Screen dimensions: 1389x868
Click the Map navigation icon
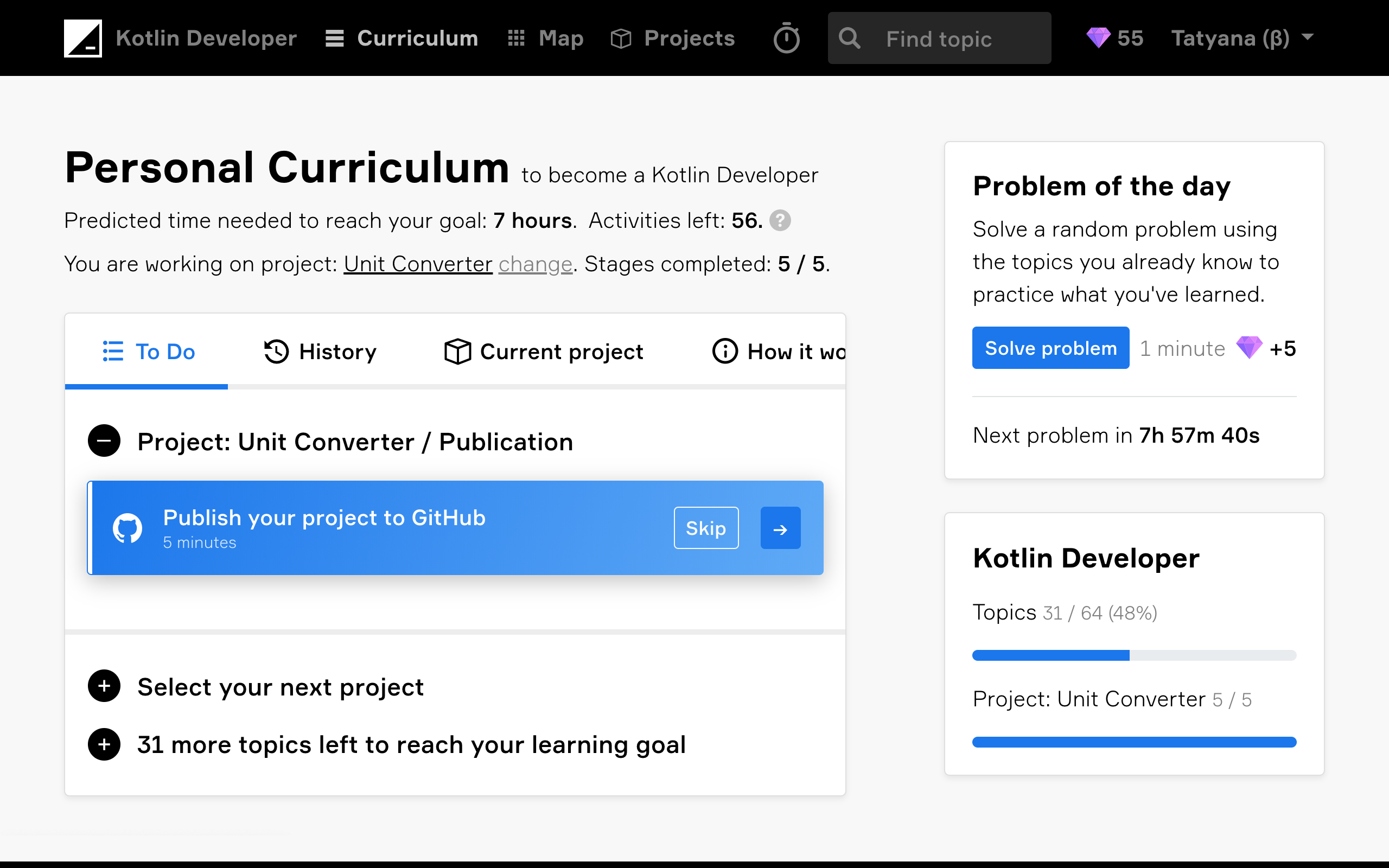[x=516, y=37]
